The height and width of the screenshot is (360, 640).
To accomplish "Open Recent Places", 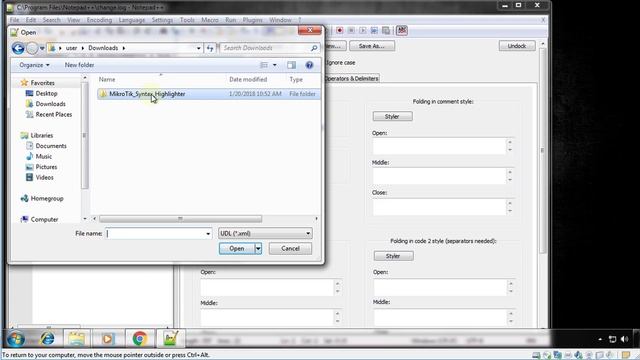I will click(53, 115).
